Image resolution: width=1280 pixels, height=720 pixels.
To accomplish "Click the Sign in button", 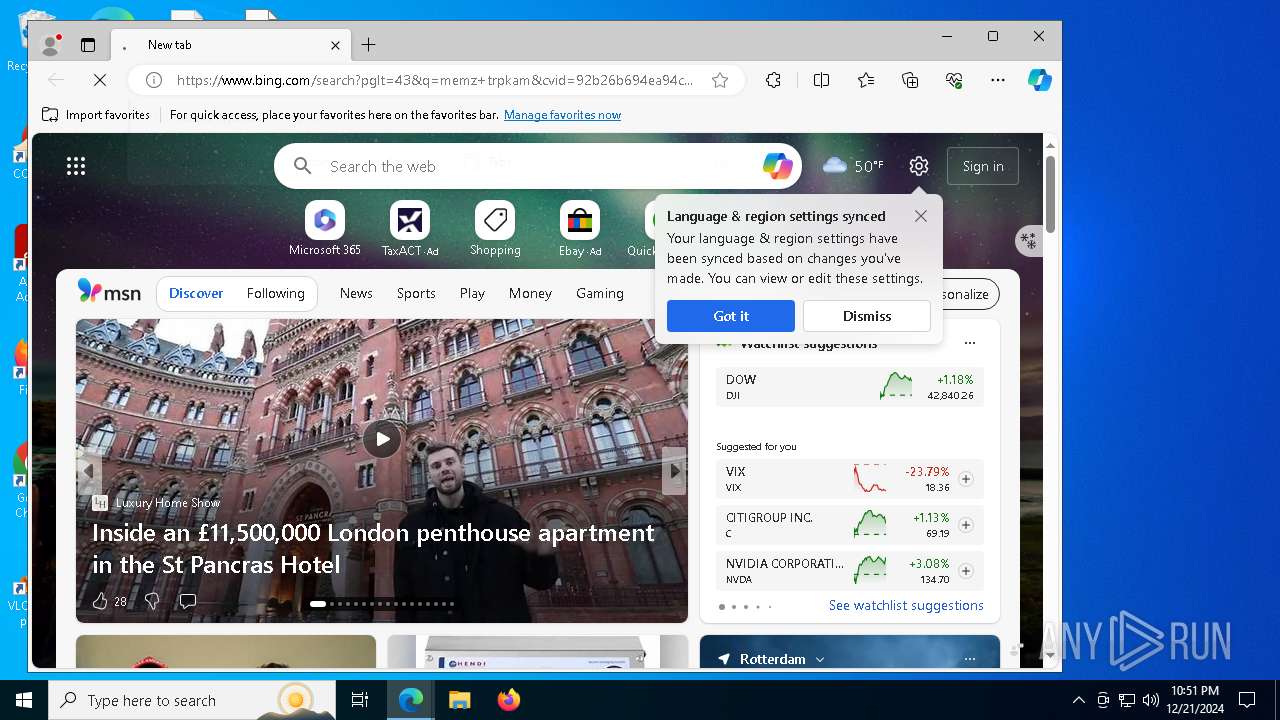I will [x=983, y=166].
